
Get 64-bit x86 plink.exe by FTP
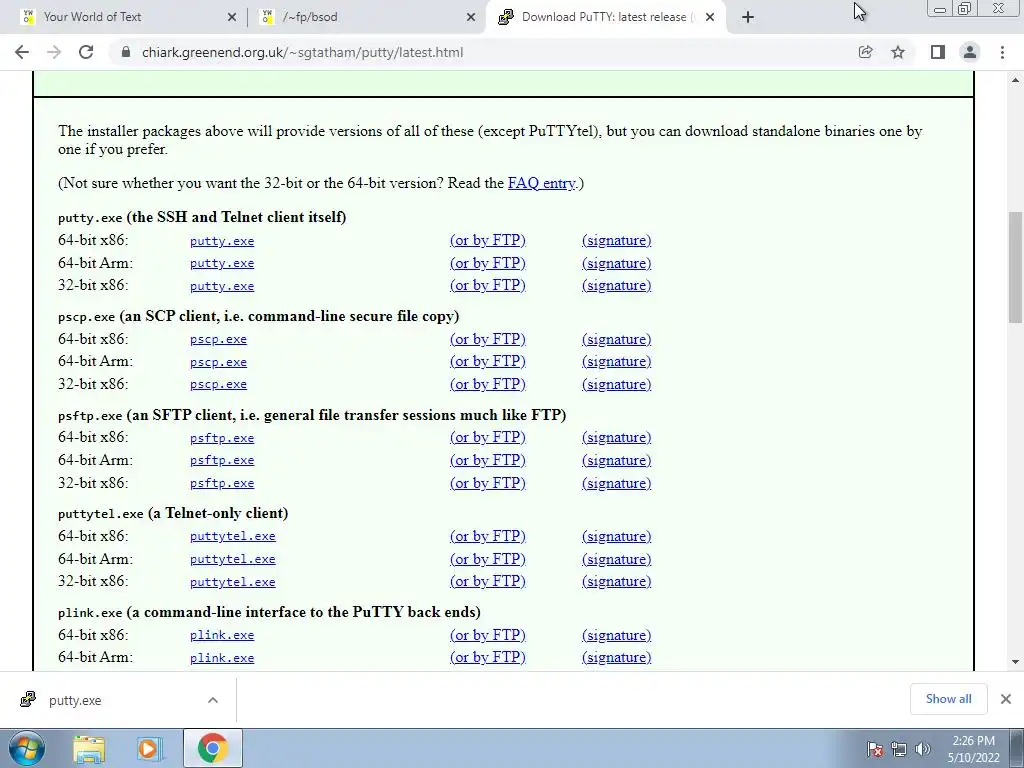(x=488, y=635)
